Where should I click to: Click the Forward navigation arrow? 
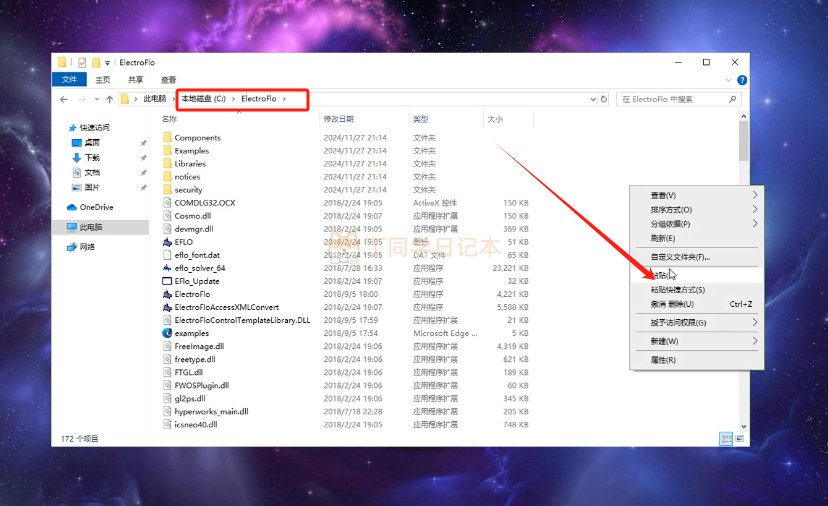pos(82,99)
